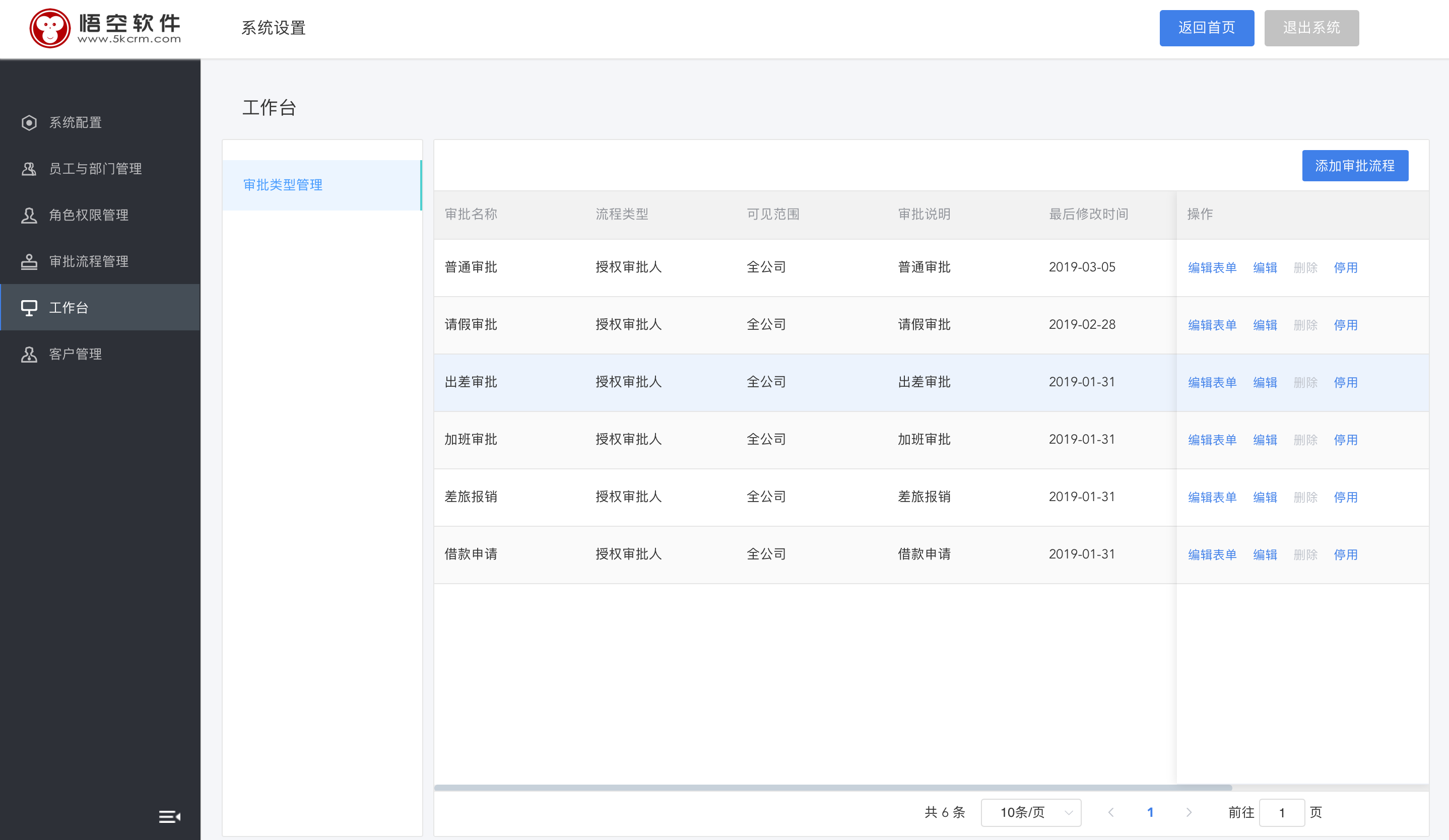Click 编辑 for 加班审批 row
Viewport: 1449px width, 840px height.
(x=1265, y=440)
